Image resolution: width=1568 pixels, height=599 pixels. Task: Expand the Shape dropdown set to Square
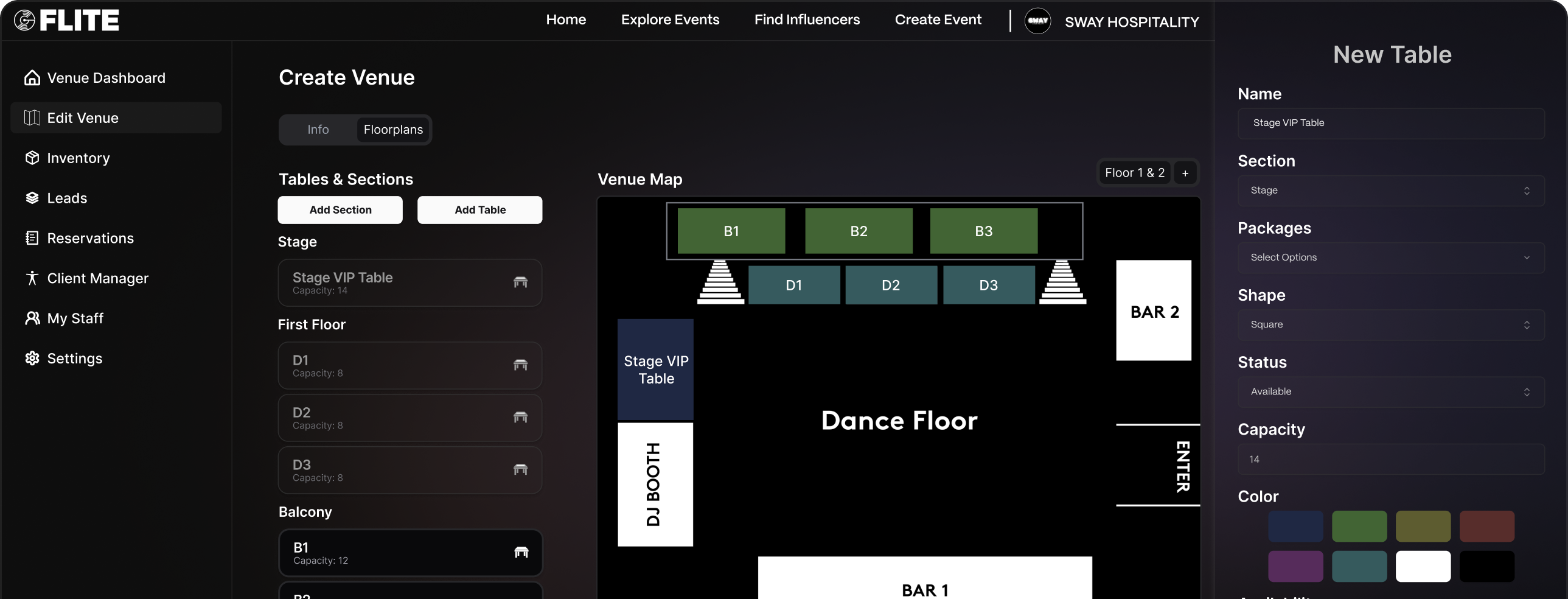coord(1390,324)
